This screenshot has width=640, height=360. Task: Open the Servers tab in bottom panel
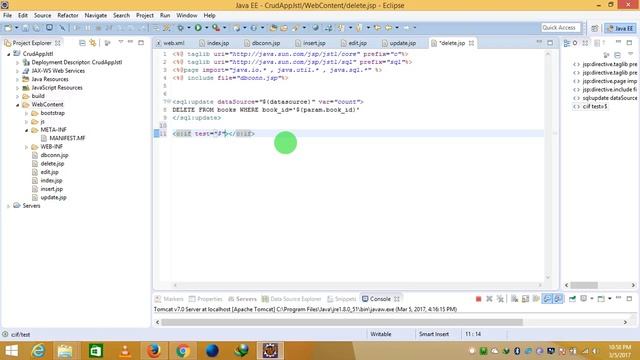pos(242,299)
